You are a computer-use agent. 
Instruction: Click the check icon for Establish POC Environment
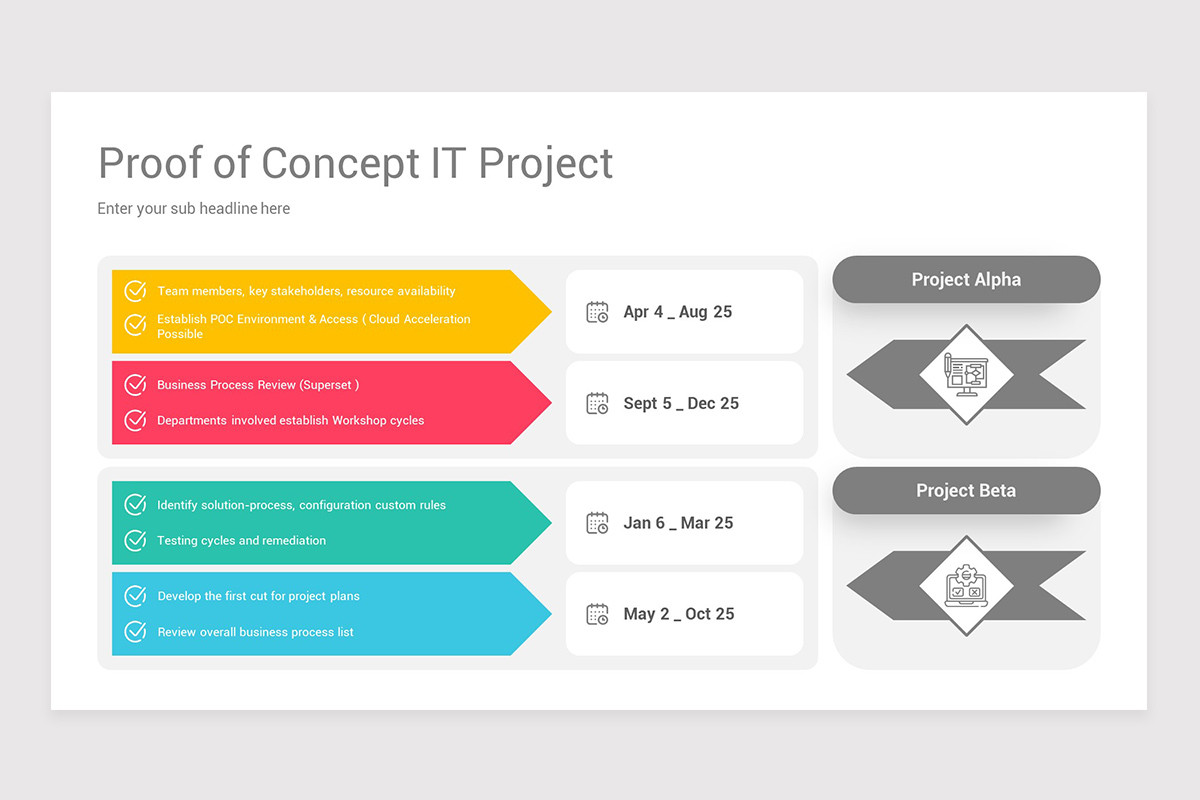point(135,325)
